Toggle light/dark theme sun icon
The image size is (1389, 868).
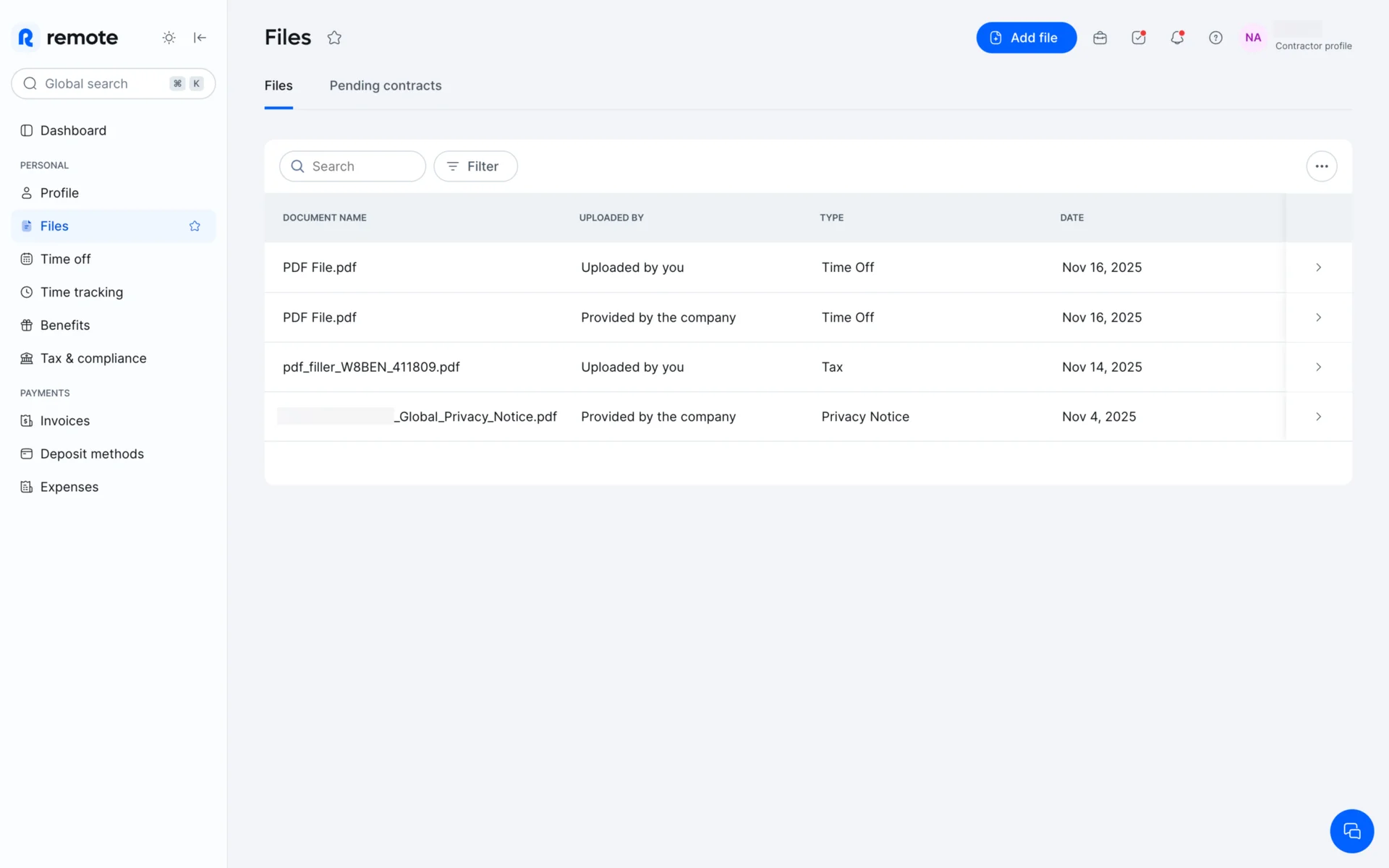pos(169,38)
